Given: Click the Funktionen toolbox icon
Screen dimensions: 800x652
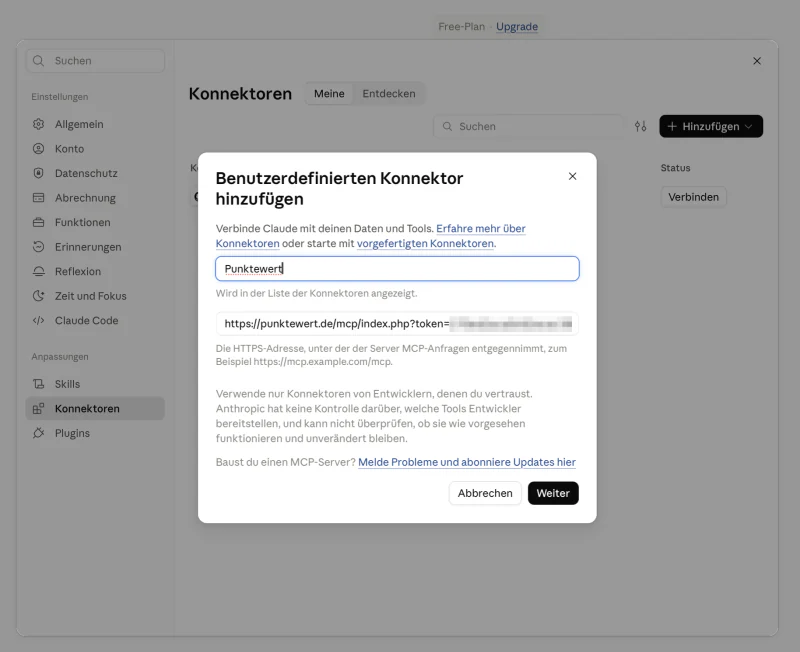Looking at the screenshot, I should [38, 222].
